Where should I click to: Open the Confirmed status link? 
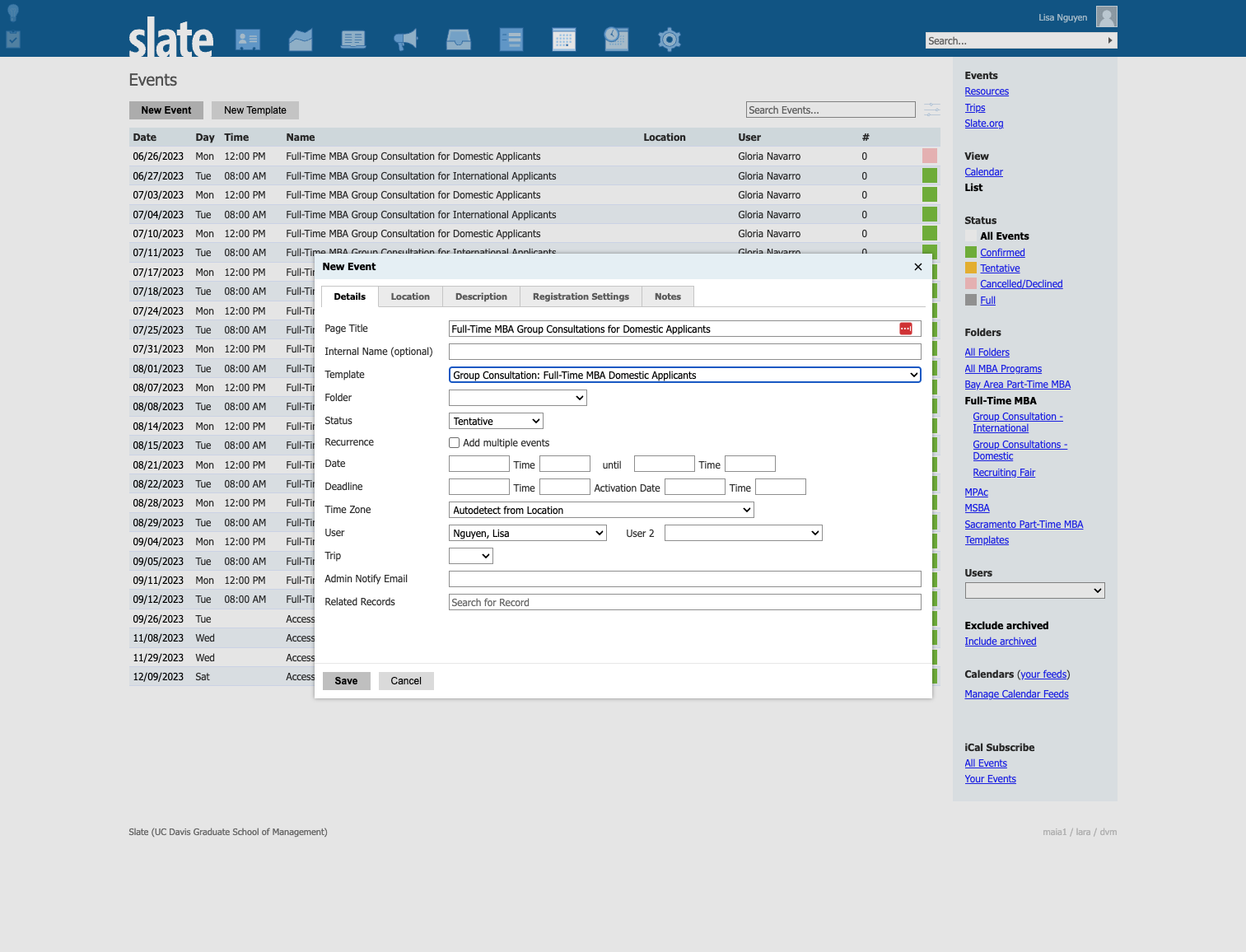[1002, 253]
